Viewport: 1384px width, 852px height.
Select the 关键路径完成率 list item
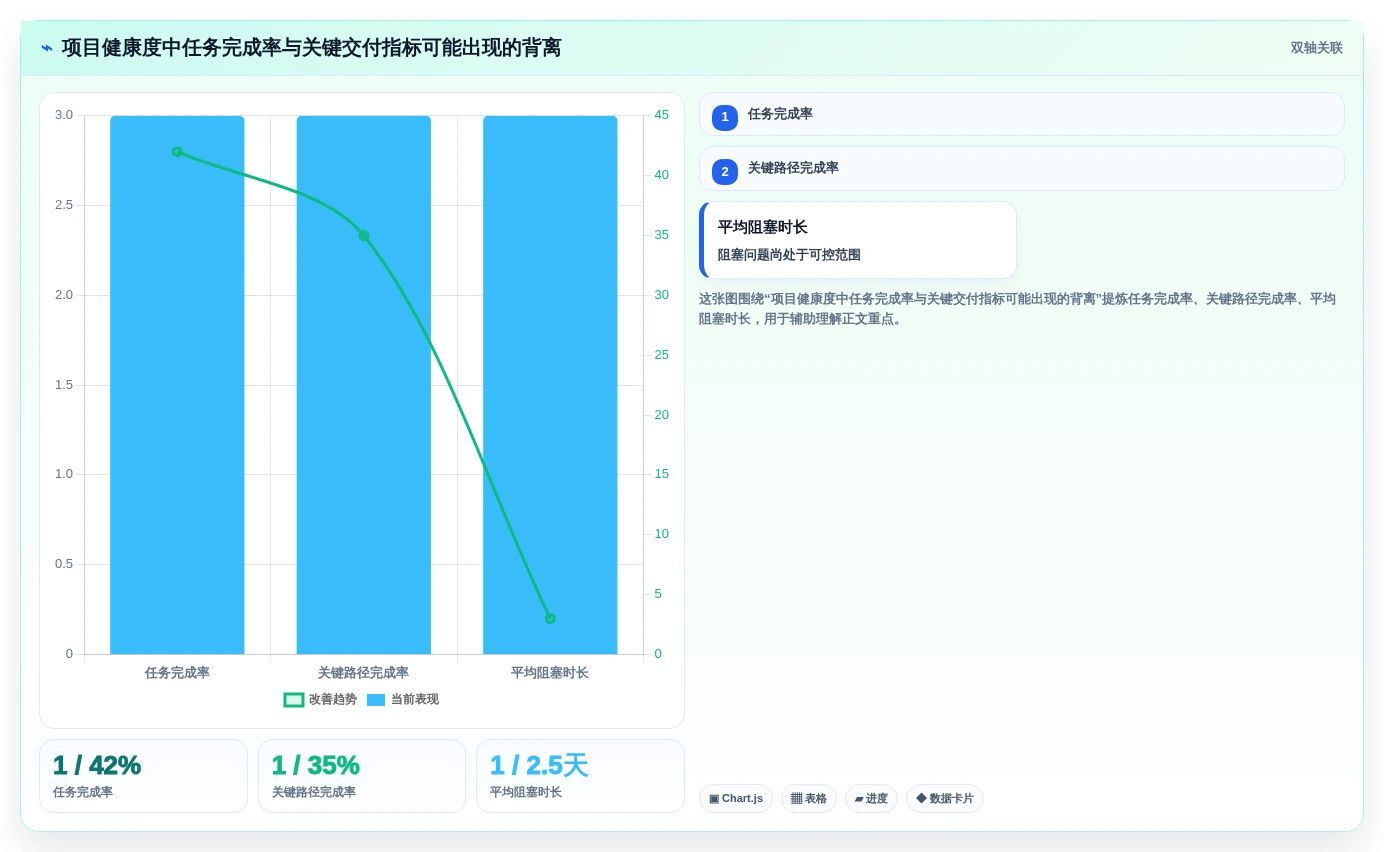point(1021,168)
